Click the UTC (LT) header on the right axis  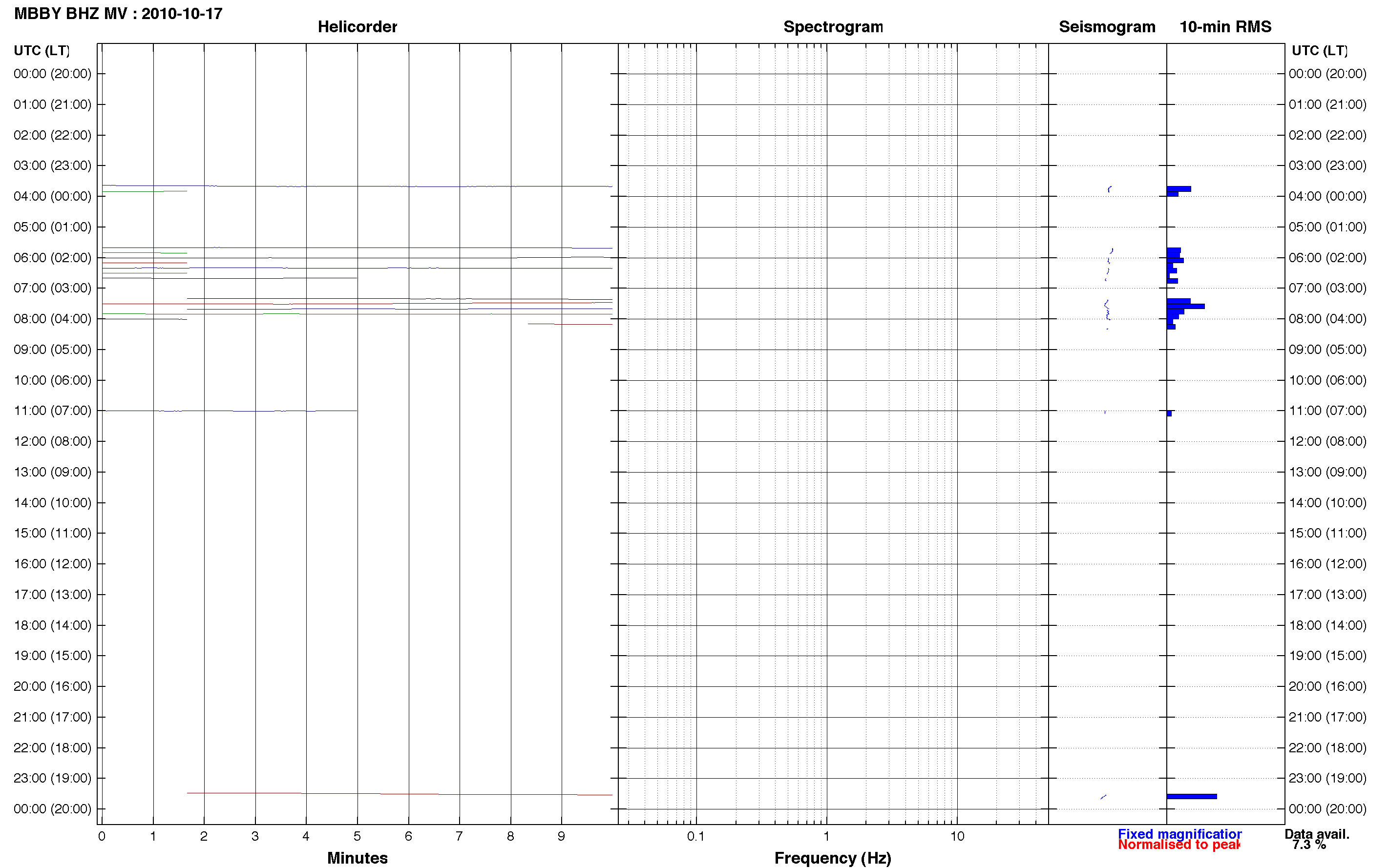1319,50
